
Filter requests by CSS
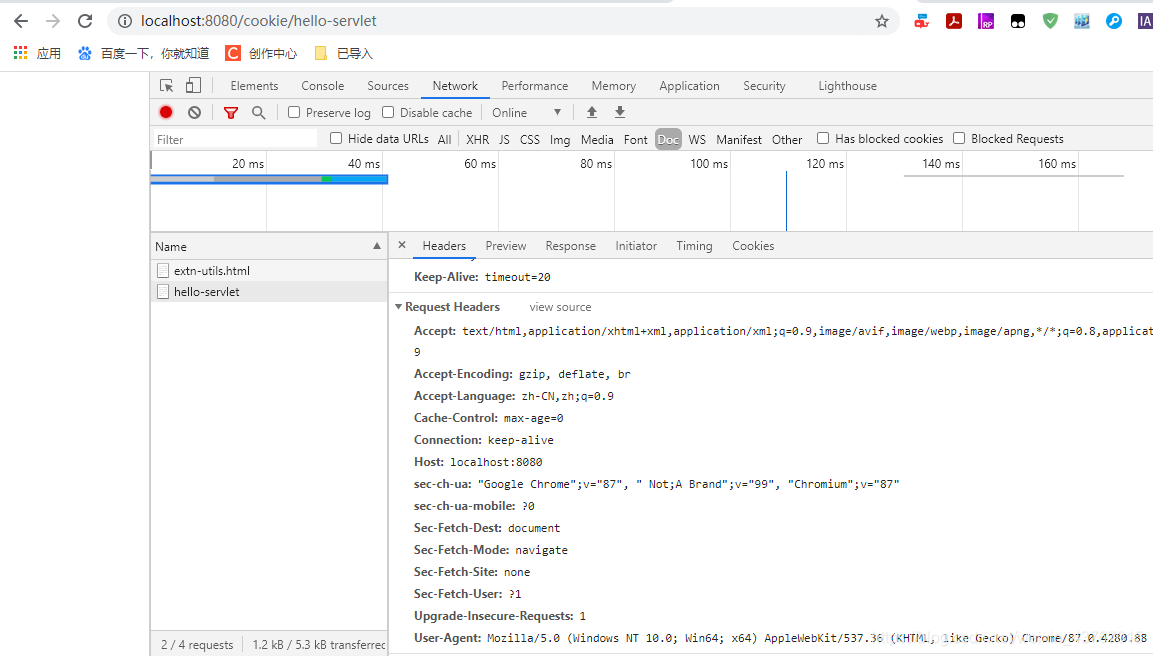click(x=529, y=139)
